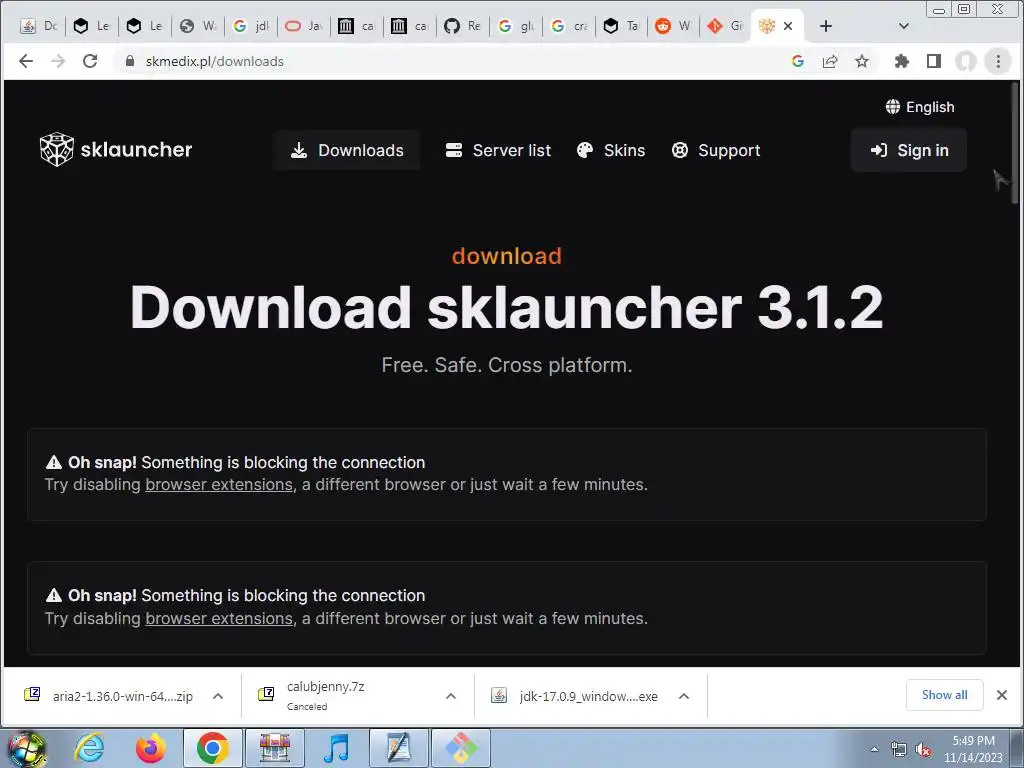
Task: Open the Downloads navigation item
Action: point(347,150)
